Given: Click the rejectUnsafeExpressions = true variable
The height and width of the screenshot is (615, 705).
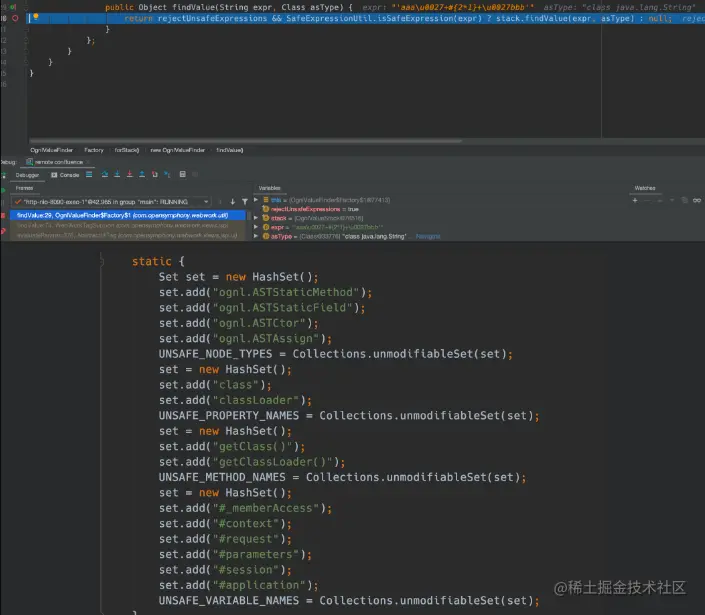Looking at the screenshot, I should 310,209.
